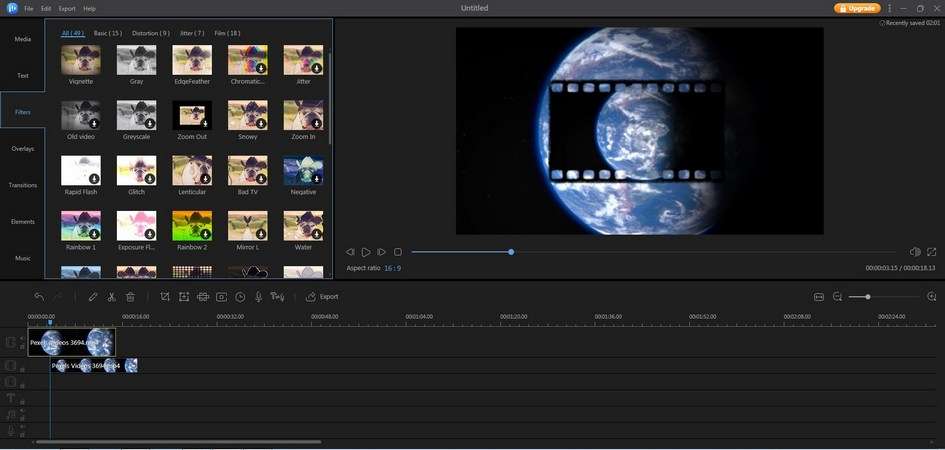Play the preview video
The width and height of the screenshot is (945, 450).
(366, 252)
